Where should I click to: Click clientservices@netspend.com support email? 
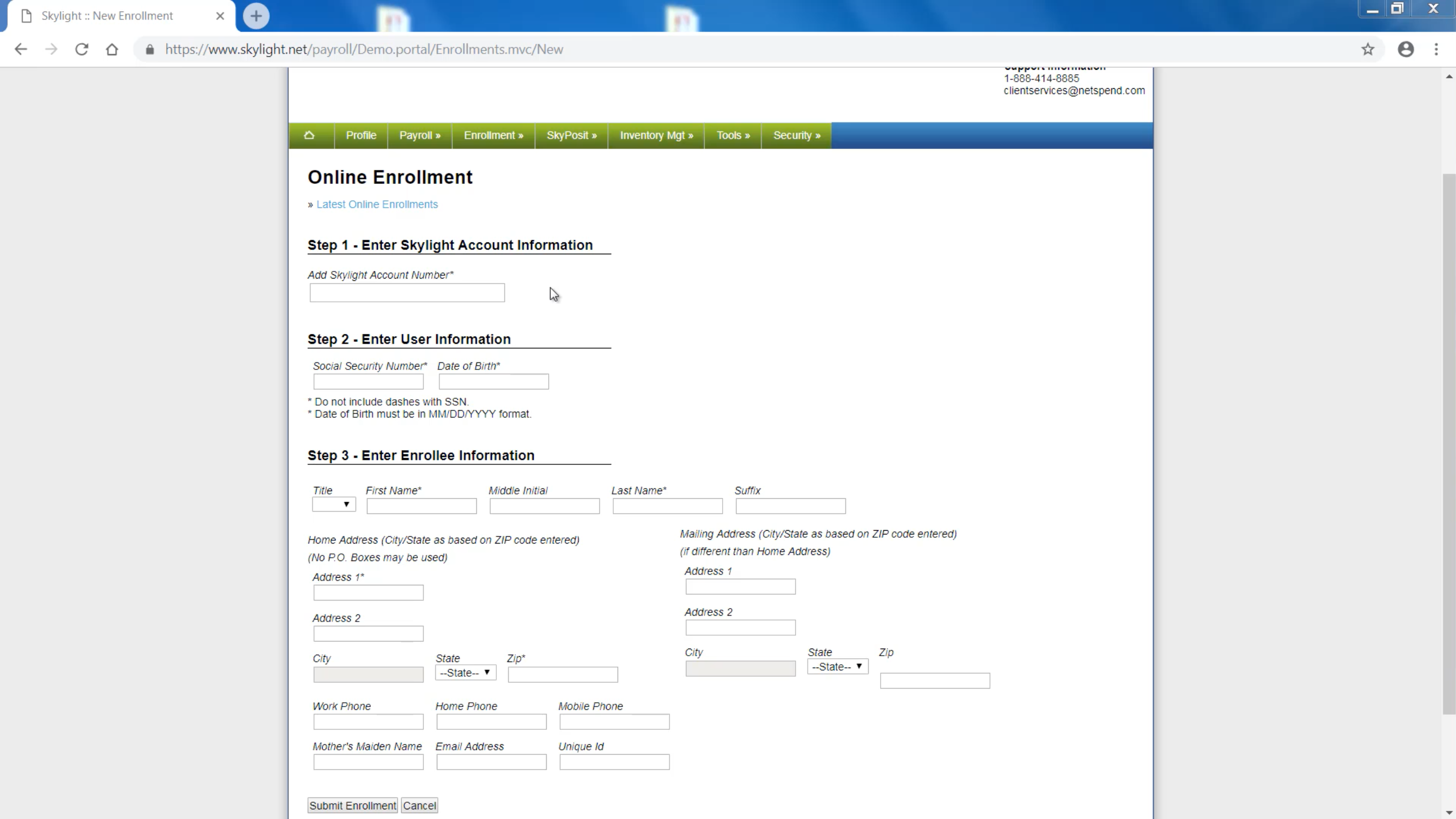[x=1074, y=90]
